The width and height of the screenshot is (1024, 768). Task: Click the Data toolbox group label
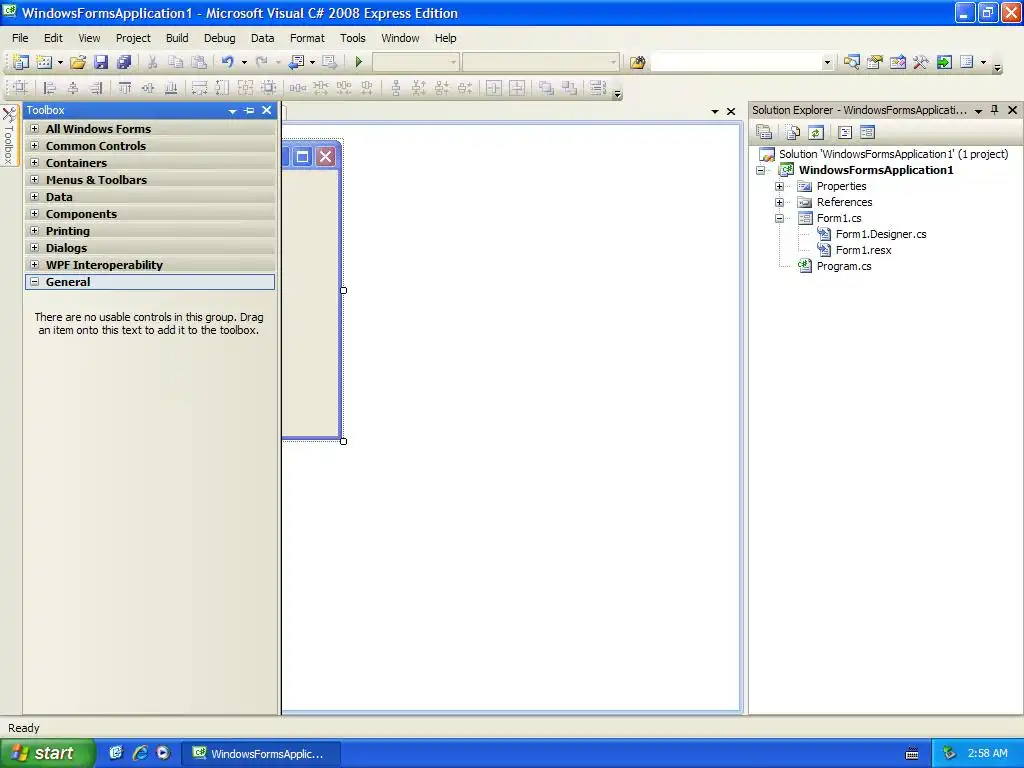59,197
